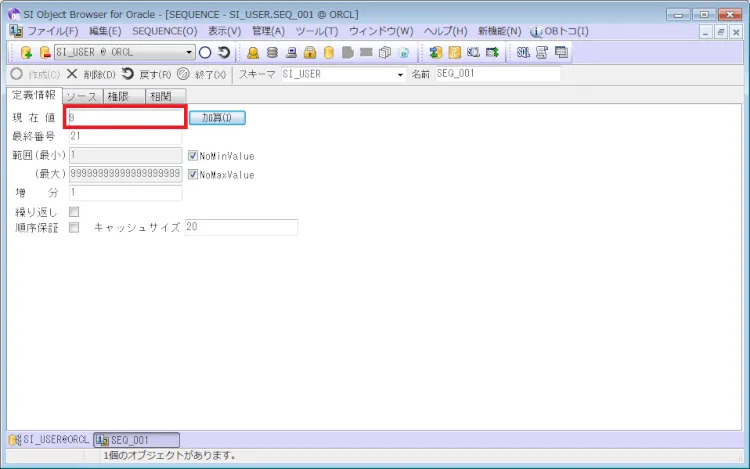Click the database disconnect icon with red minus
Image resolution: width=750 pixels, height=469 pixels.
[x=44, y=52]
